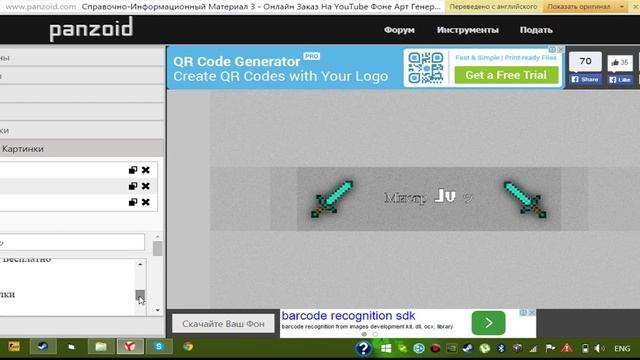Image resolution: width=640 pixels, height=360 pixels.
Task: Open the Инструменты menu
Action: pos(468,30)
